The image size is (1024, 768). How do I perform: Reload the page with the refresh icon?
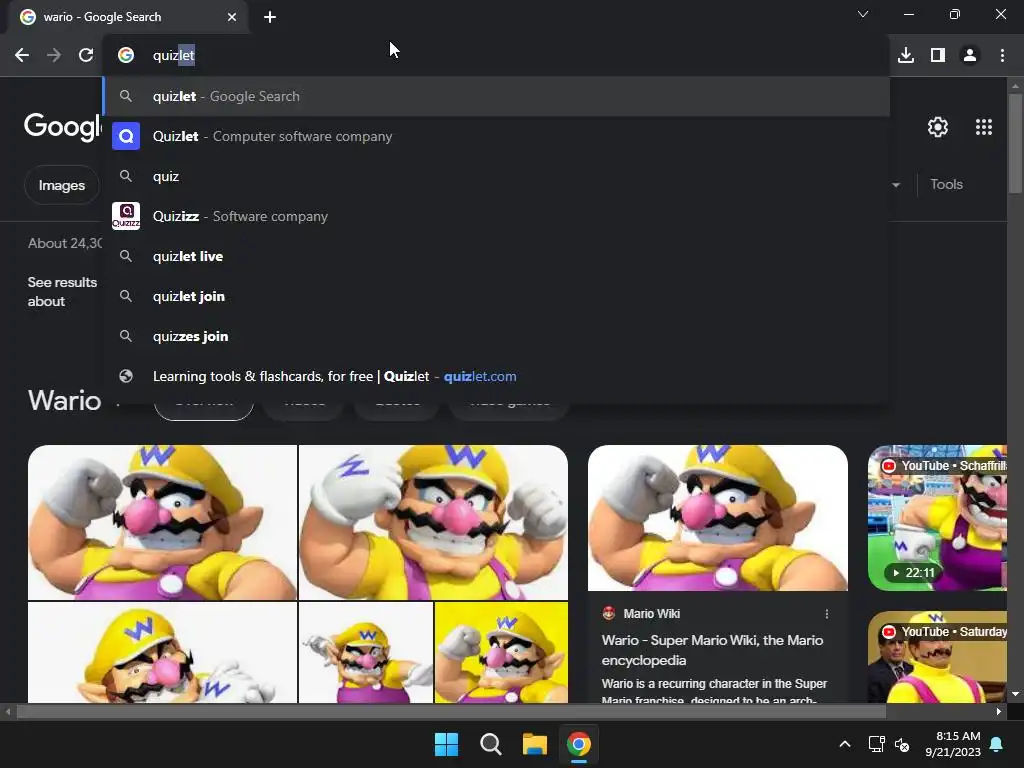[86, 56]
